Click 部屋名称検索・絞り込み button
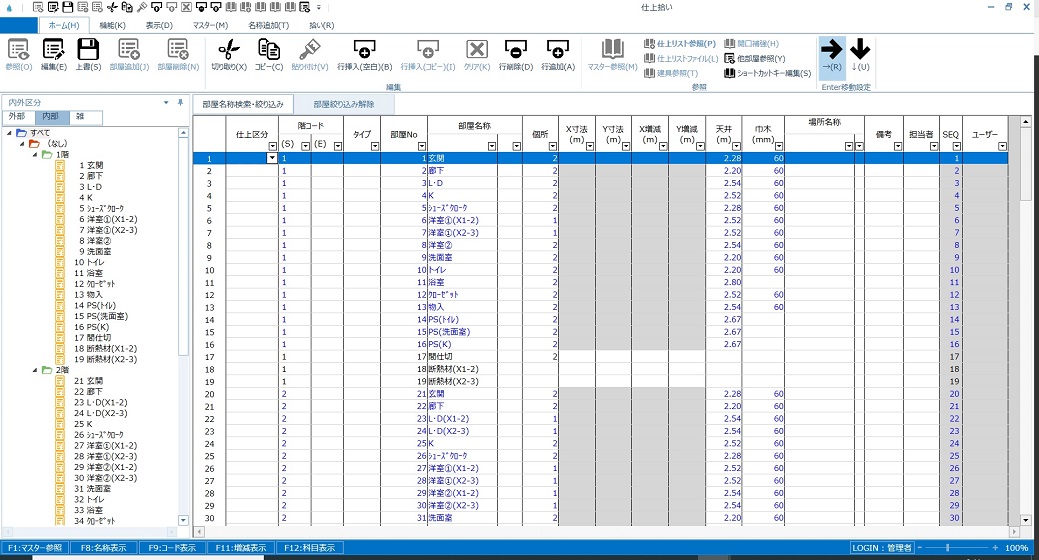Screen dimensions: 1039x560 click(243, 104)
